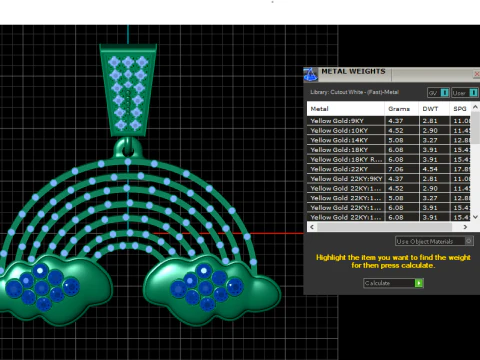Select the Yellow Gold:22KY row
The height and width of the screenshot is (360, 480).
pyautogui.click(x=389, y=169)
